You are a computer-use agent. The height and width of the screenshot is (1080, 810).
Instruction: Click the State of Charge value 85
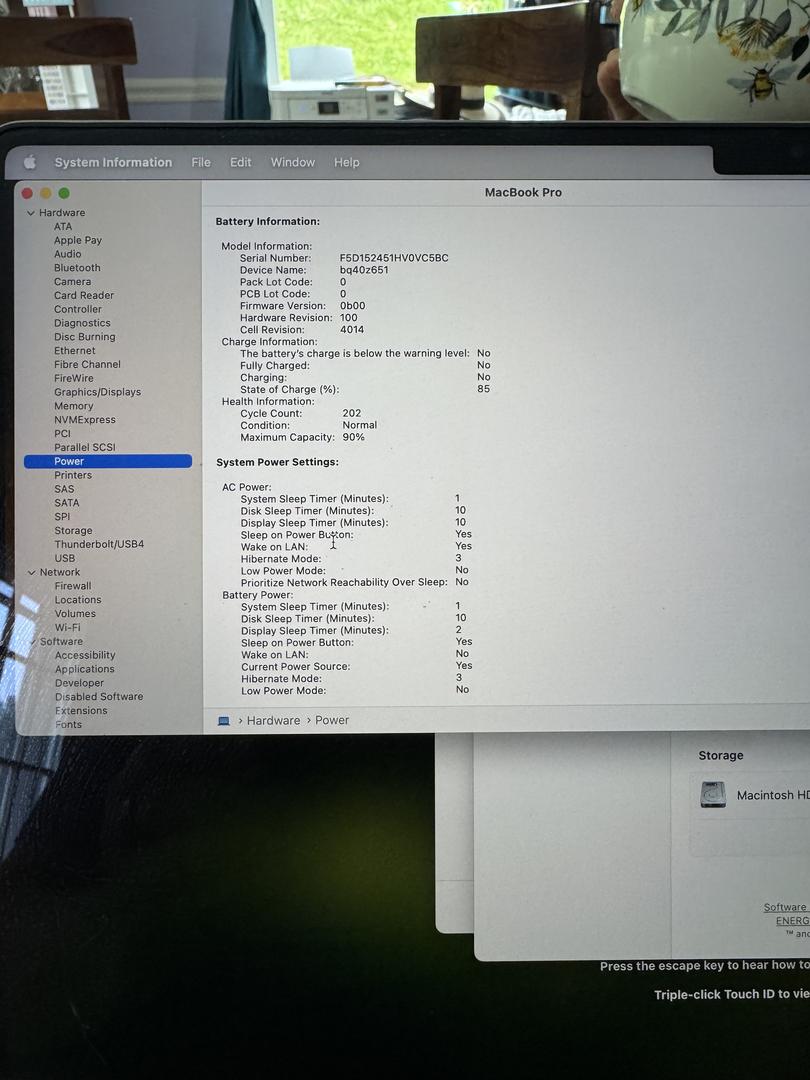pyautogui.click(x=484, y=389)
